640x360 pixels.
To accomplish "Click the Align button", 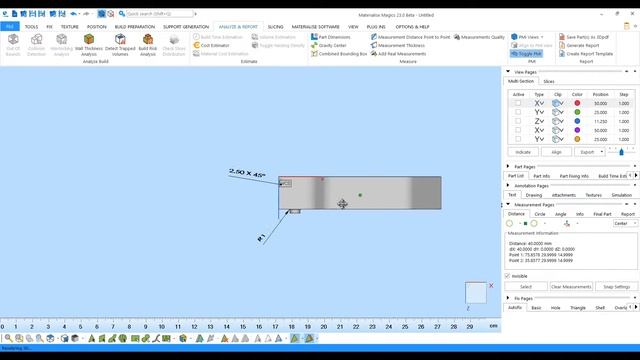I will (x=556, y=152).
